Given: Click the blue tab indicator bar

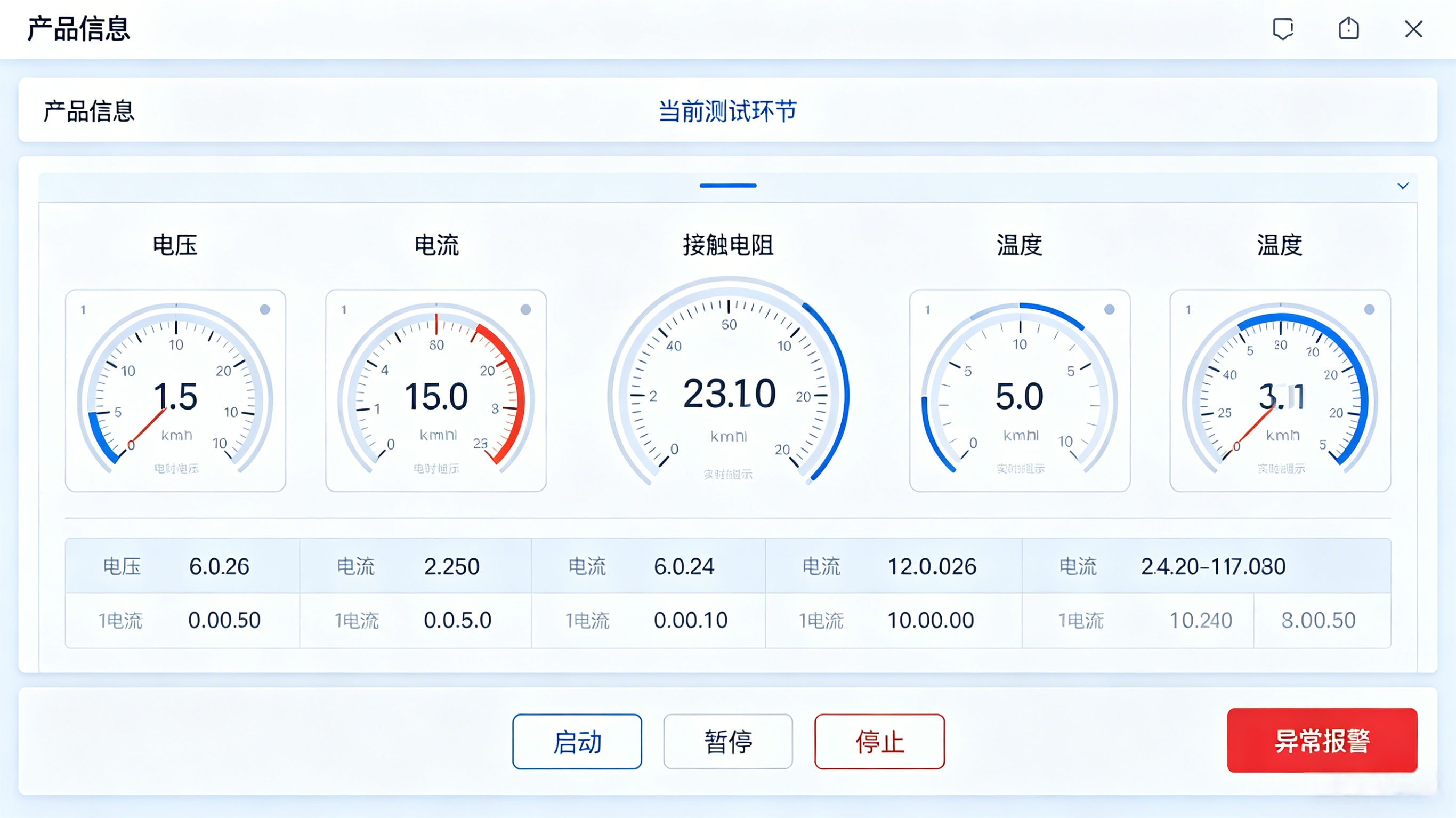Looking at the screenshot, I should click(727, 186).
